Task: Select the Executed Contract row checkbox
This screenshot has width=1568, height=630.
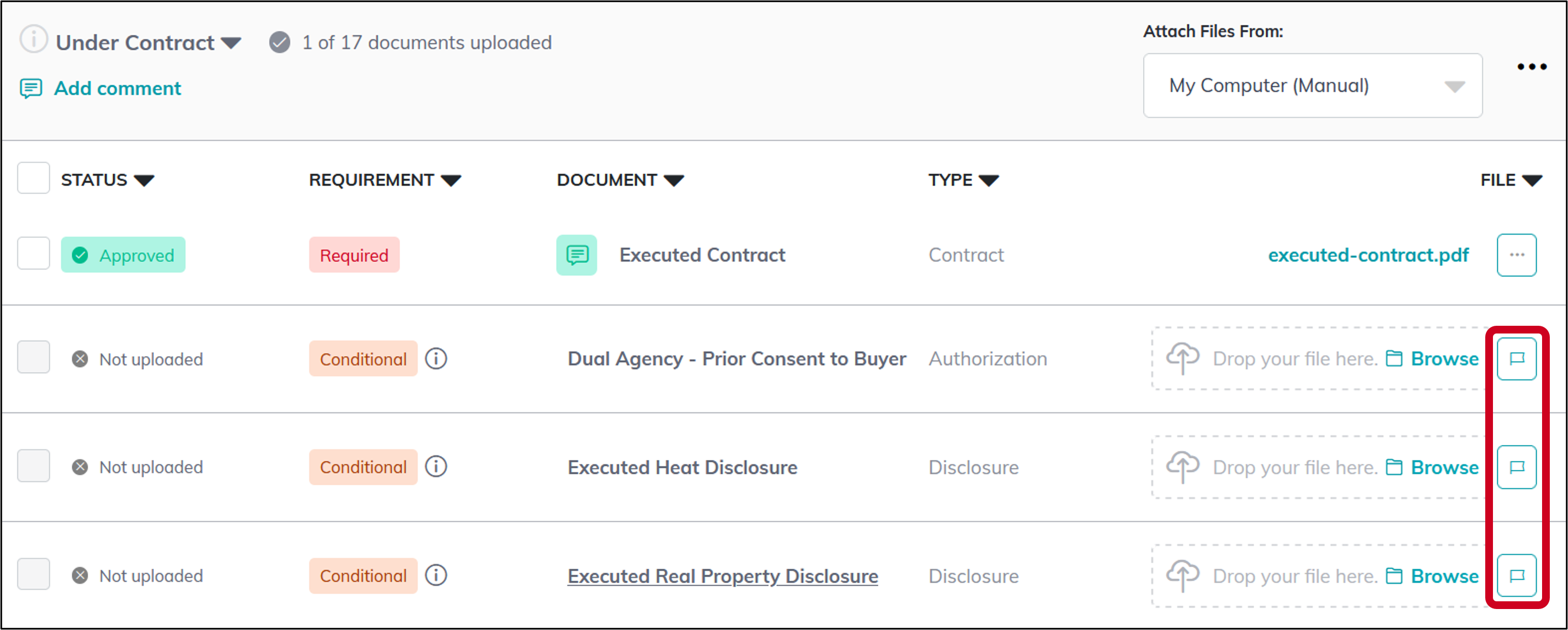Action: click(34, 253)
